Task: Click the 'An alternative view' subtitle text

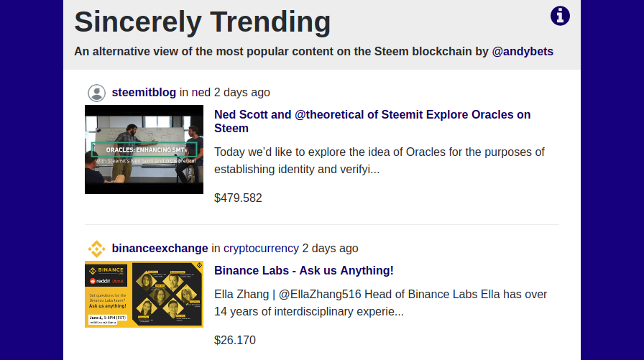Action: pos(314,51)
